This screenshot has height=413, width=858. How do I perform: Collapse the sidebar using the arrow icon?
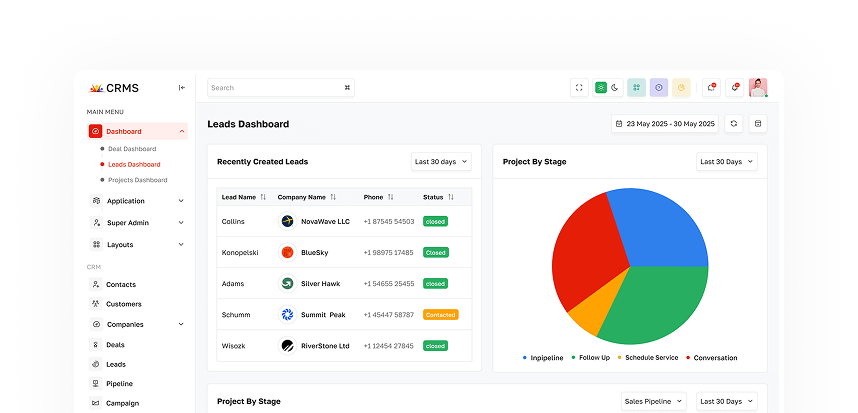(x=181, y=87)
